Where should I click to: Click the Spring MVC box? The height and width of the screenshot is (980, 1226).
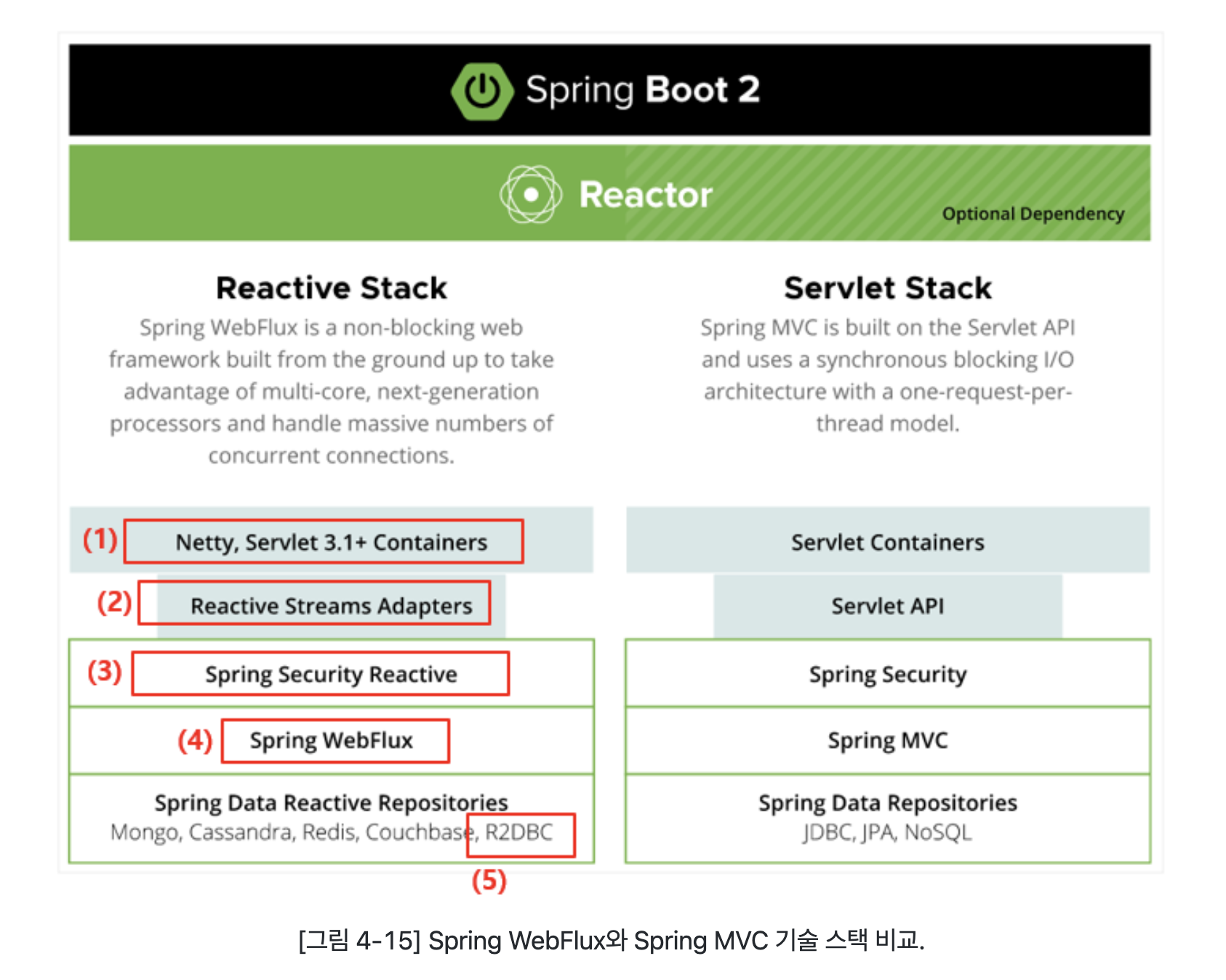click(888, 740)
